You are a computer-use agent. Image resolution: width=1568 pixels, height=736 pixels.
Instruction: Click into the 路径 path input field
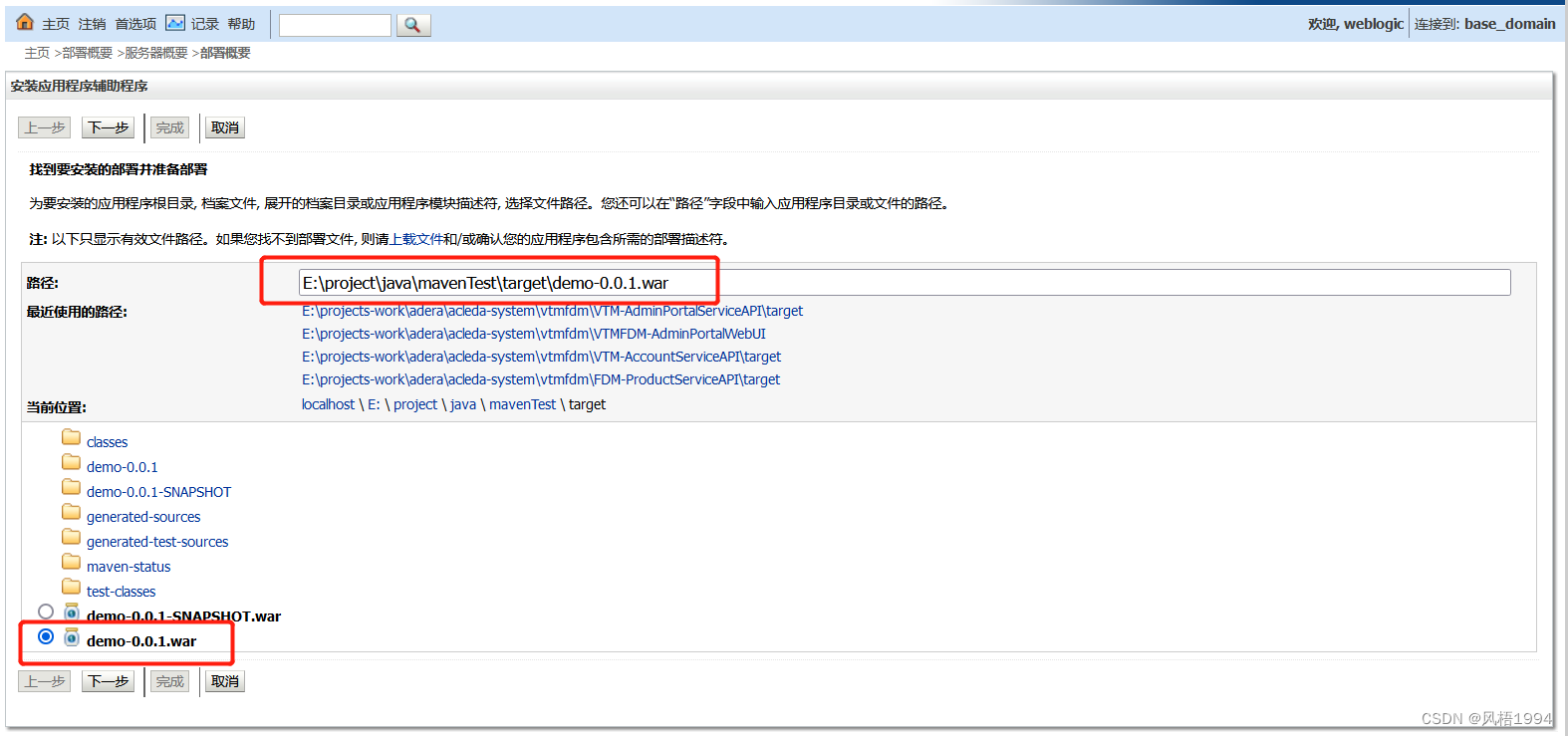pos(905,283)
